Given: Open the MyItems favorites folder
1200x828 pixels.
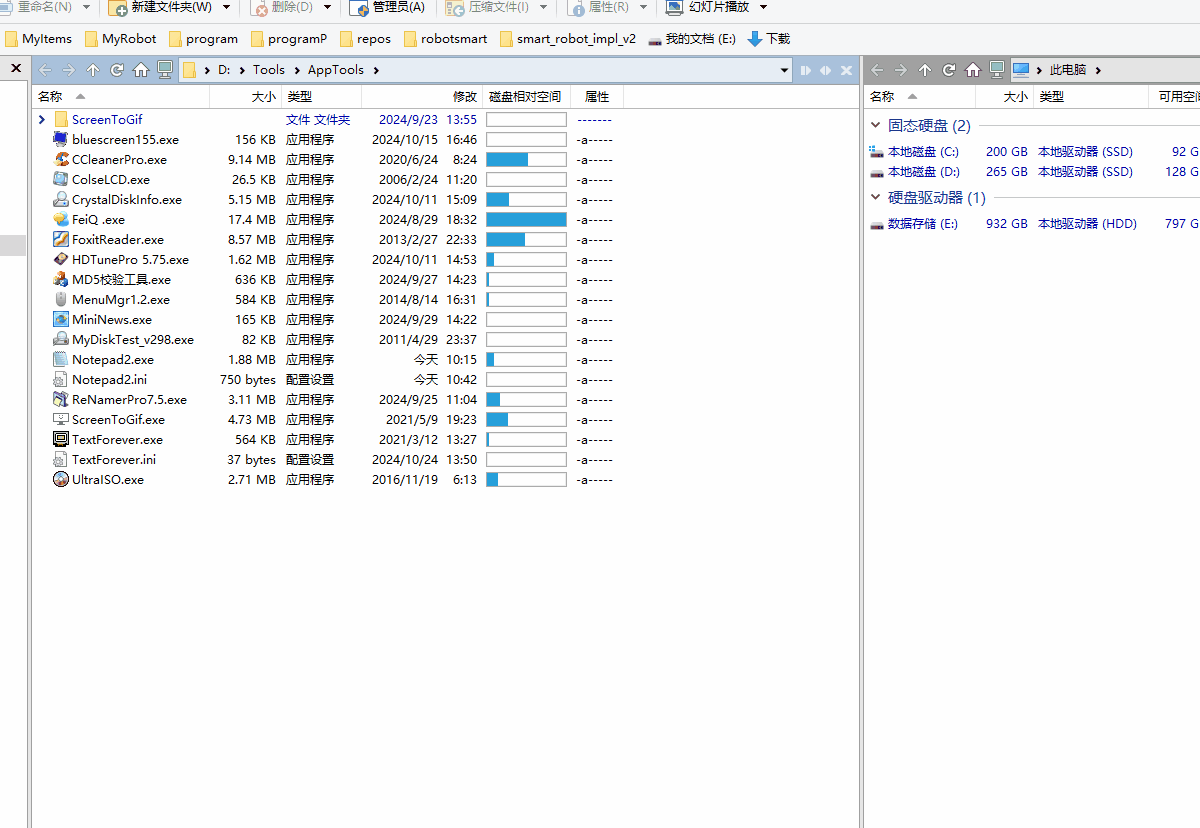Looking at the screenshot, I should [39, 39].
